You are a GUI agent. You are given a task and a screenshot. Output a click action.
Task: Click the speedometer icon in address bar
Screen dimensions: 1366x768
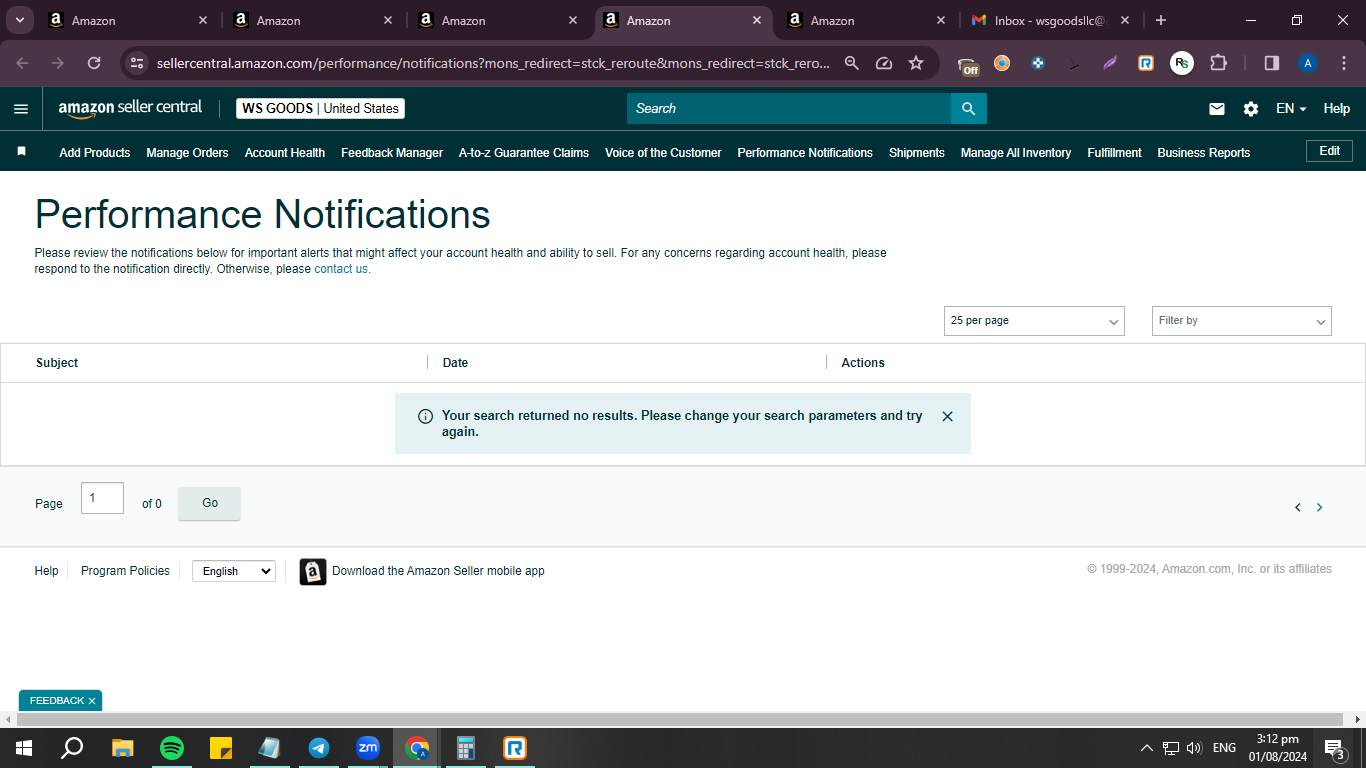click(884, 63)
